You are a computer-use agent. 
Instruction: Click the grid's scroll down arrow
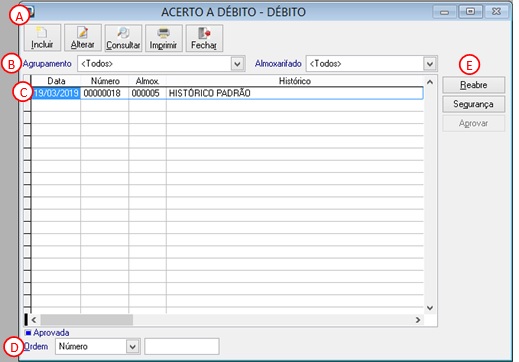point(430,308)
